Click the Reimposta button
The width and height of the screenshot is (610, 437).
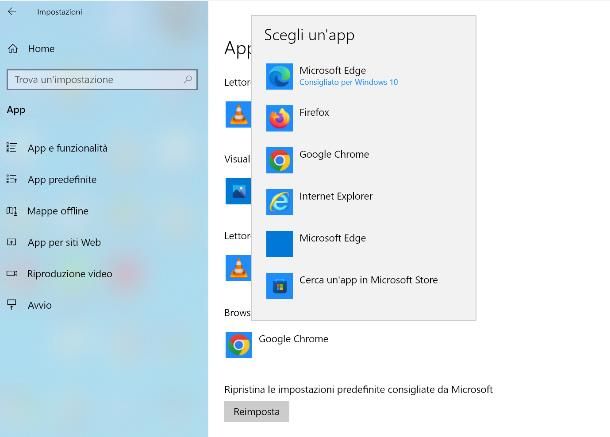pyautogui.click(x=256, y=412)
